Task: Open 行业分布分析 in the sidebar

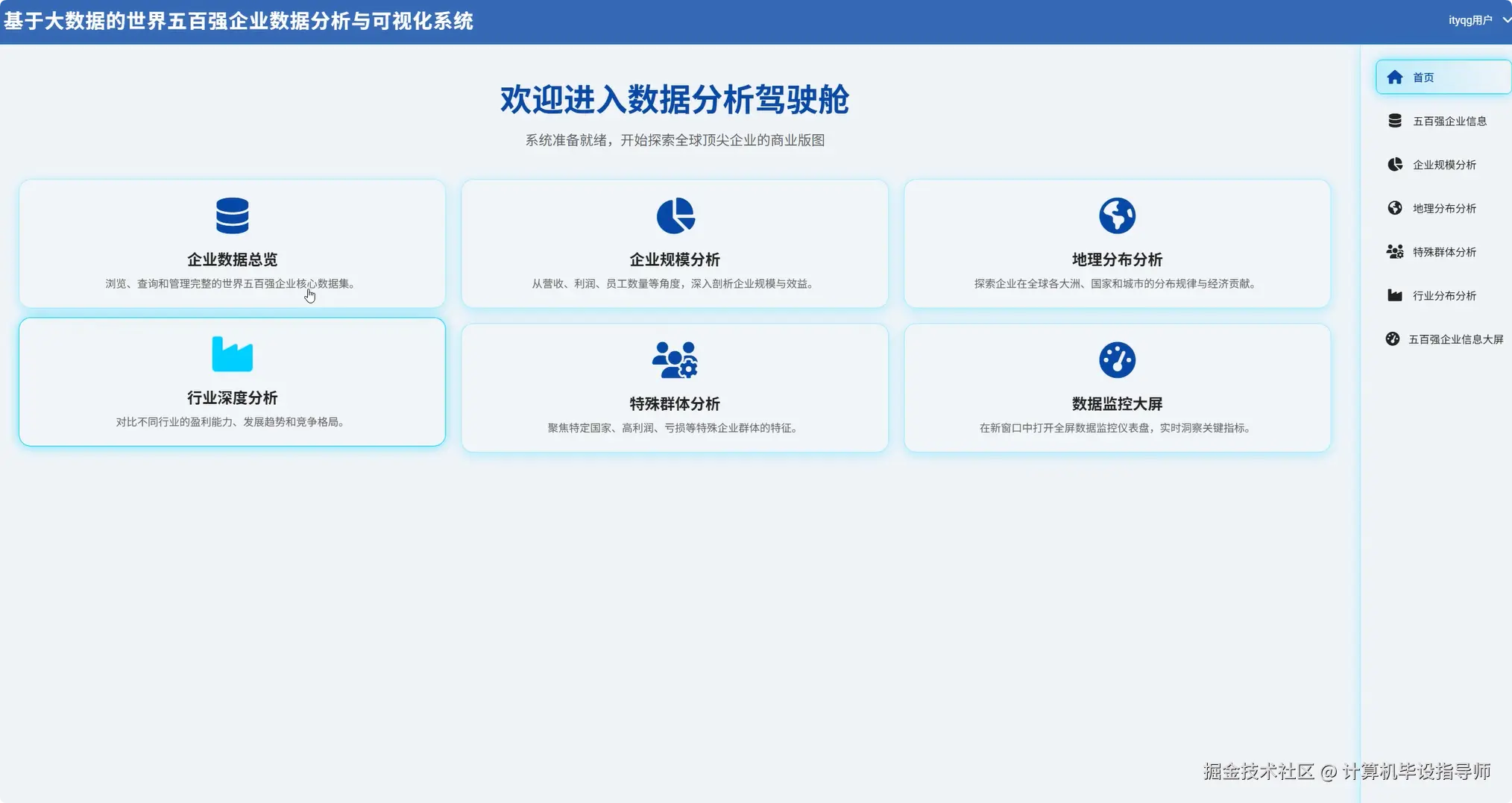Action: 1443,295
